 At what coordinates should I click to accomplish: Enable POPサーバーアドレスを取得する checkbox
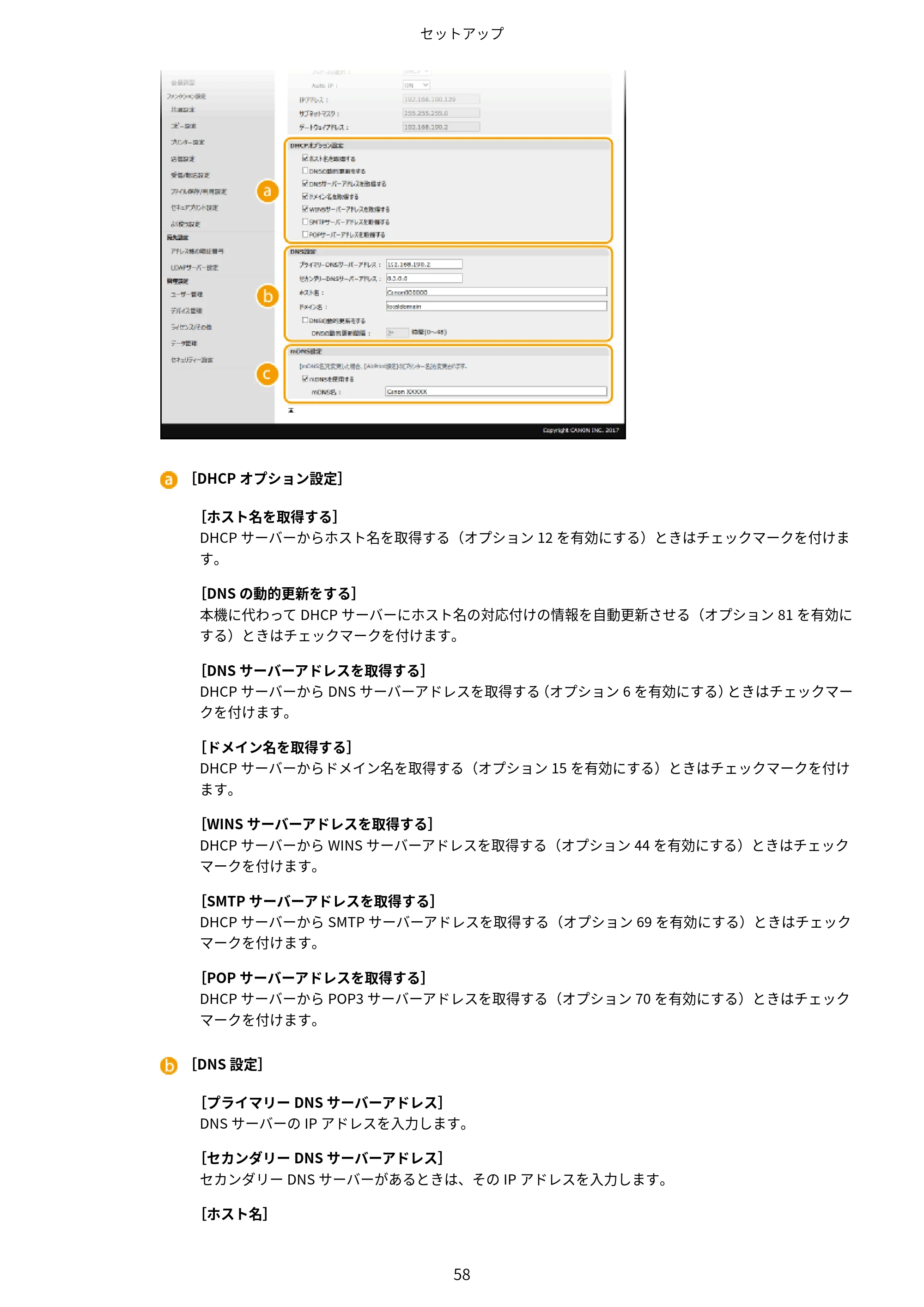[305, 234]
